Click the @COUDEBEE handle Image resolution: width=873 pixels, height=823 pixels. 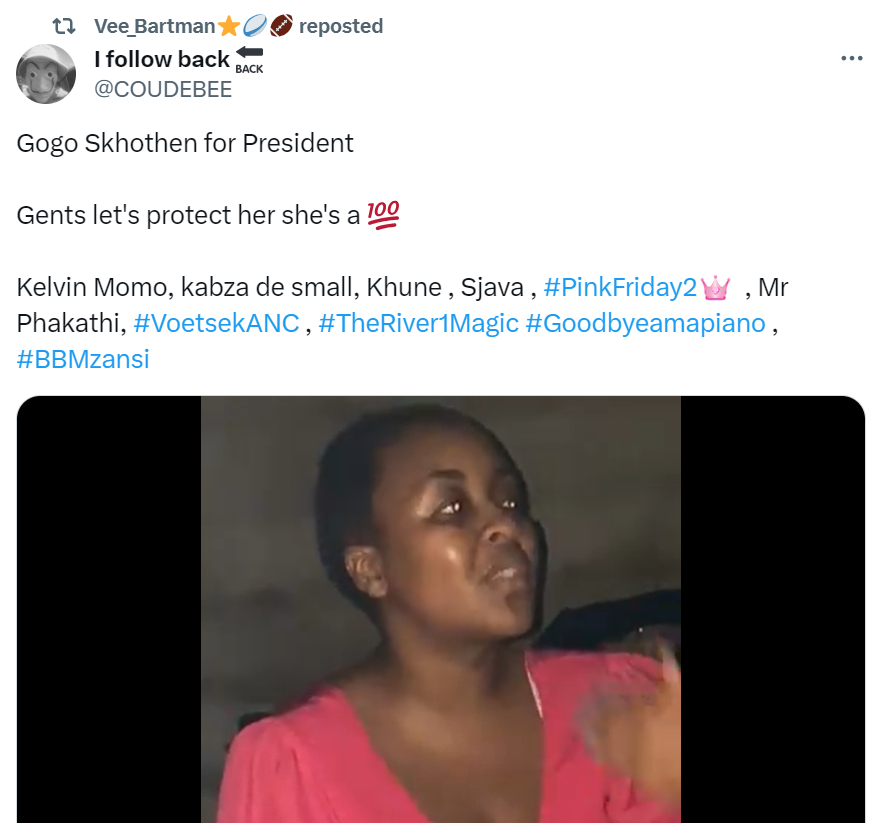click(162, 89)
